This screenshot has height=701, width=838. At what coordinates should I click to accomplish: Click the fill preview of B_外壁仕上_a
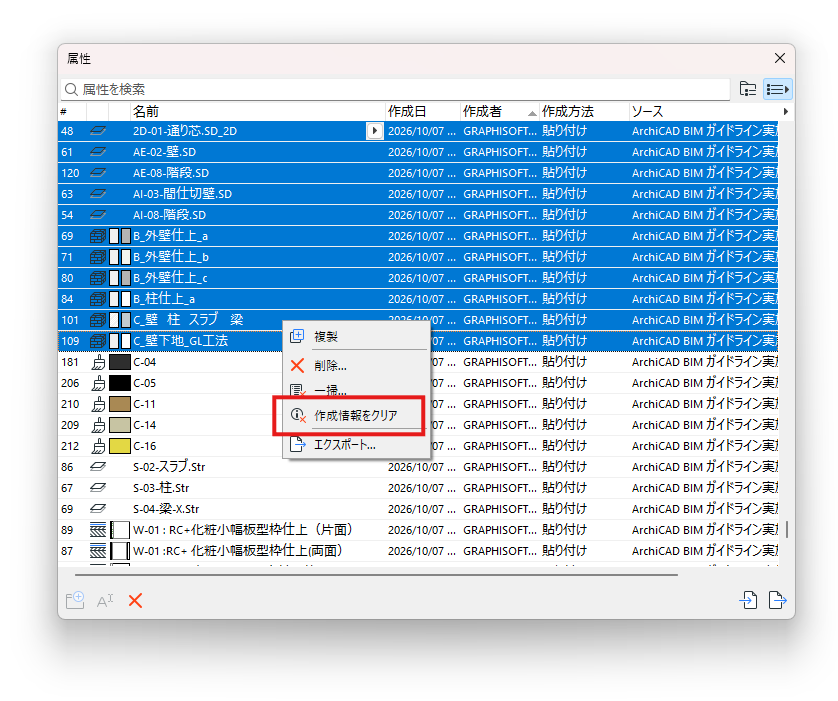coord(120,236)
